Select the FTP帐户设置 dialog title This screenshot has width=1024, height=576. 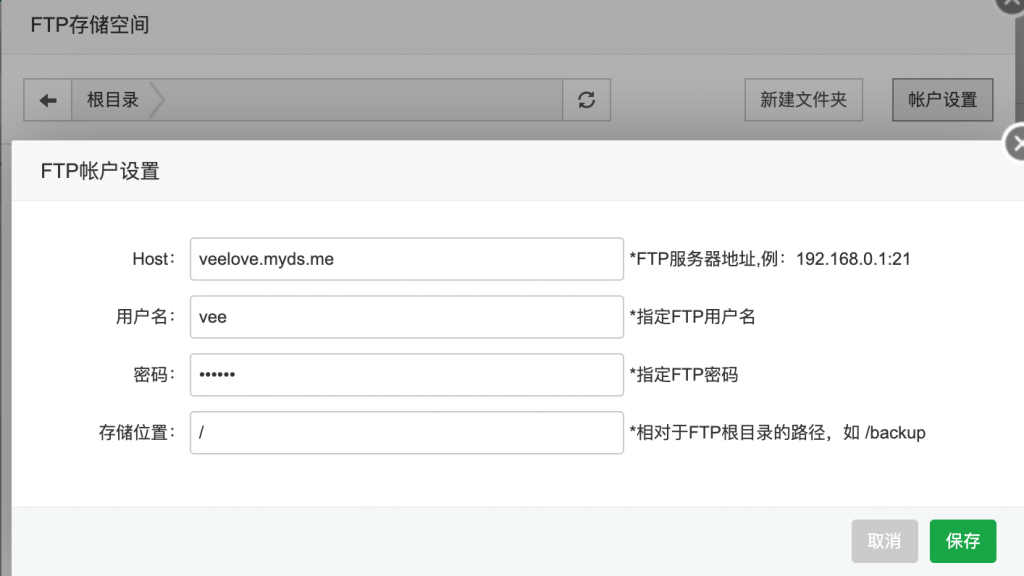pos(100,171)
